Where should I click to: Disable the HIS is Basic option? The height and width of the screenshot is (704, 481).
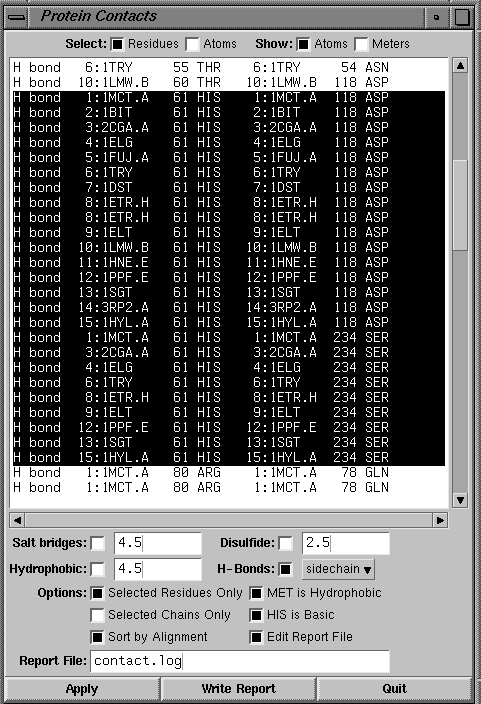(256, 615)
